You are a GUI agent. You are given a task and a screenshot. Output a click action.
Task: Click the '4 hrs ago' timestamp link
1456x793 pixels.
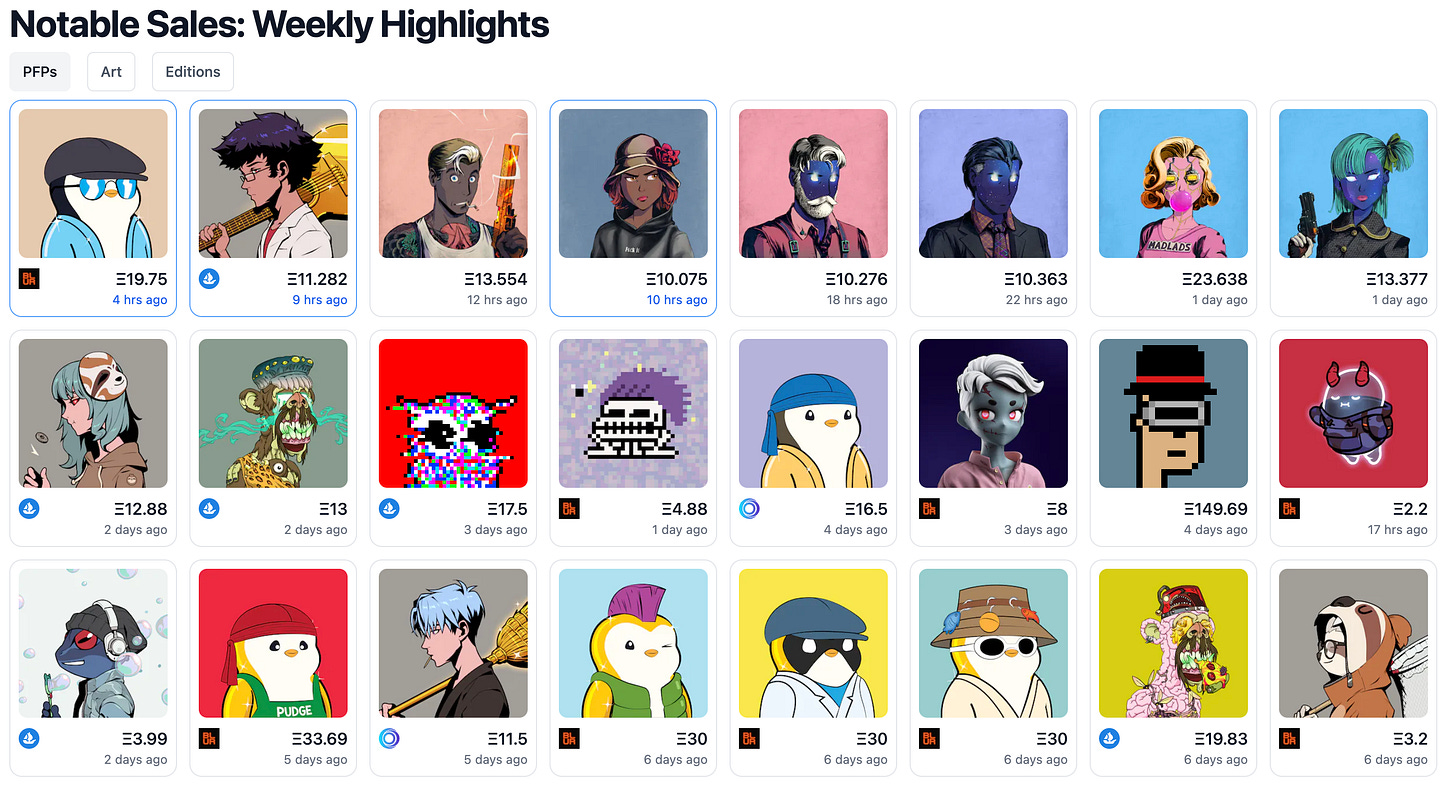point(140,300)
